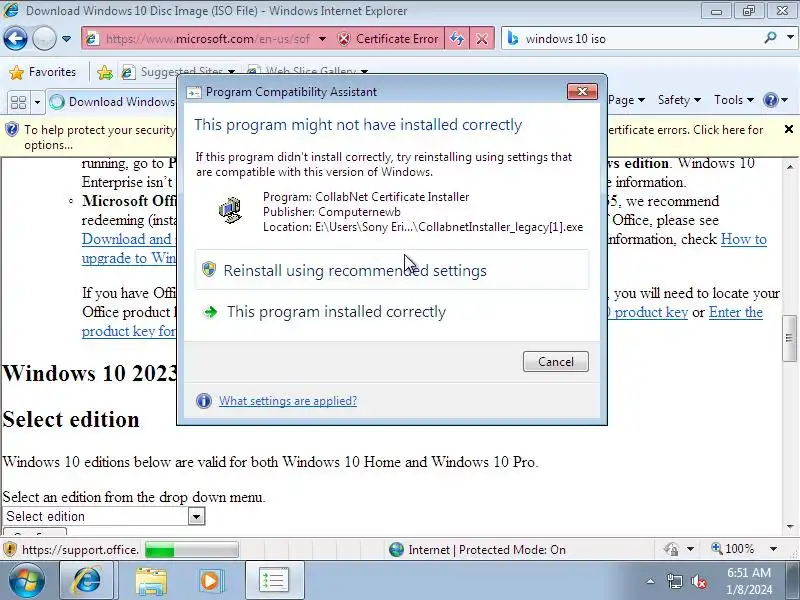Open the recent pages dropdown beside Forward

[x=66, y=39]
